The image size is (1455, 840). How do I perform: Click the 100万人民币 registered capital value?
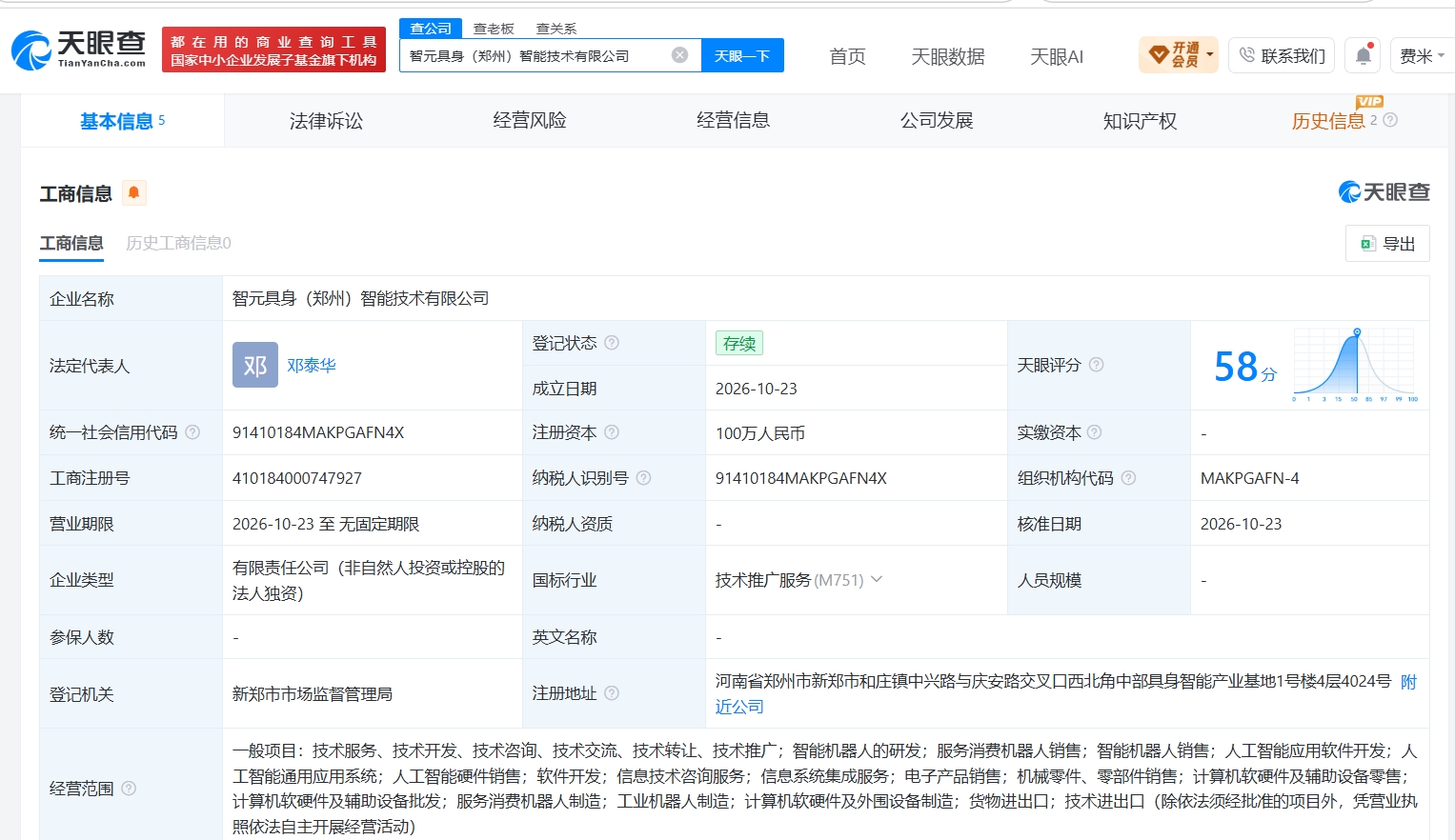[760, 433]
